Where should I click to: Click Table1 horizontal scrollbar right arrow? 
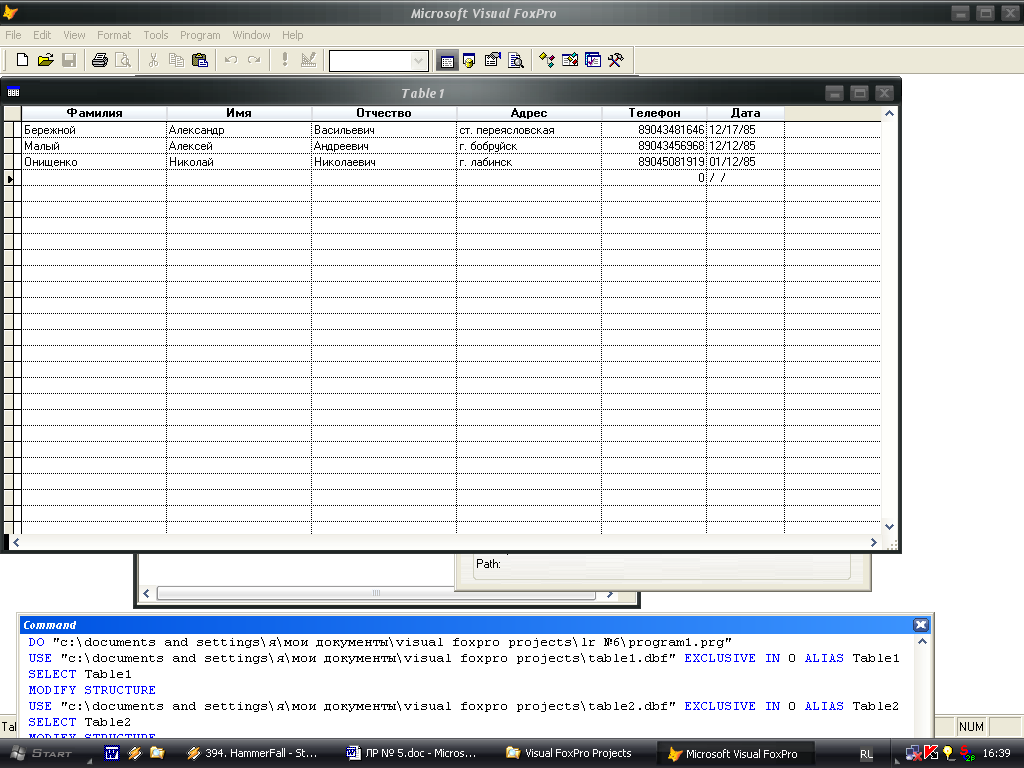874,542
